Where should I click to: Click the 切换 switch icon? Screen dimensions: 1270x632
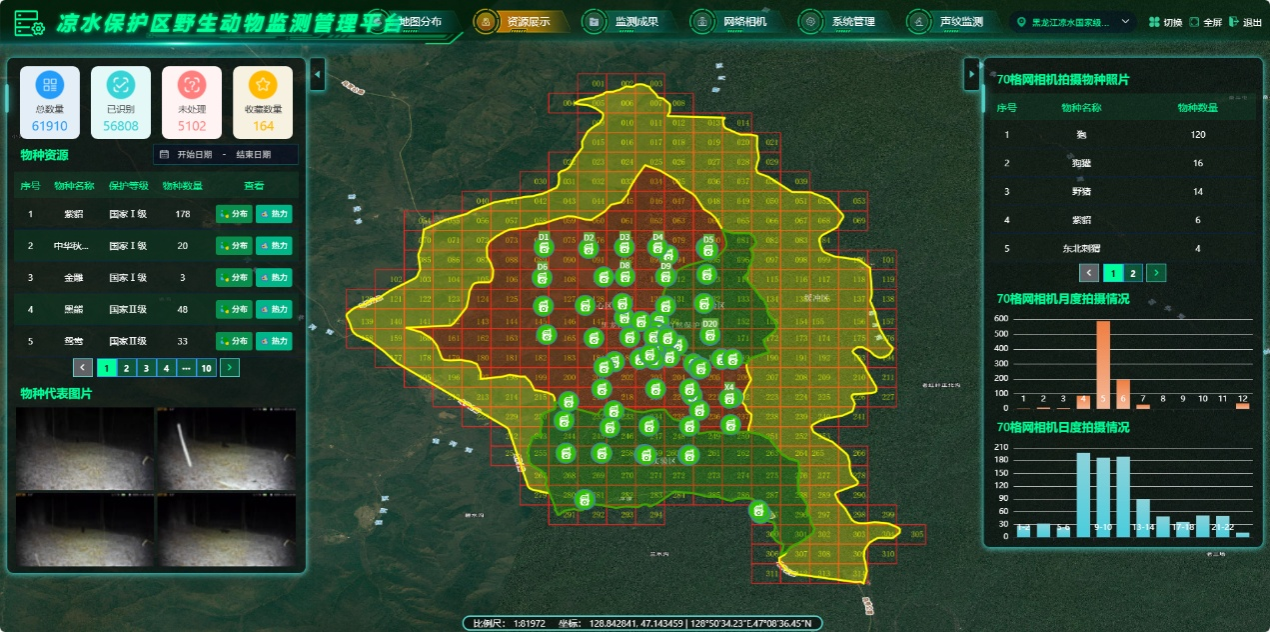click(x=1155, y=22)
